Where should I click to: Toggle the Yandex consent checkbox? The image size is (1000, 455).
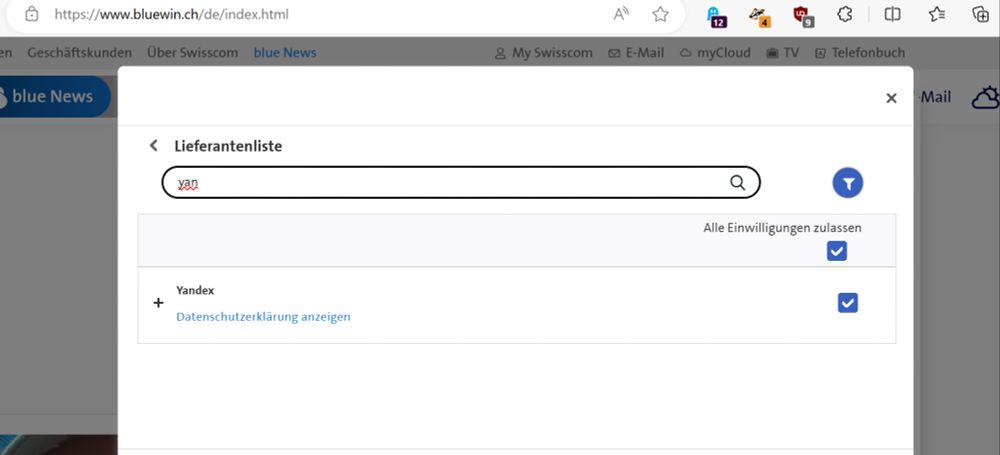[848, 302]
